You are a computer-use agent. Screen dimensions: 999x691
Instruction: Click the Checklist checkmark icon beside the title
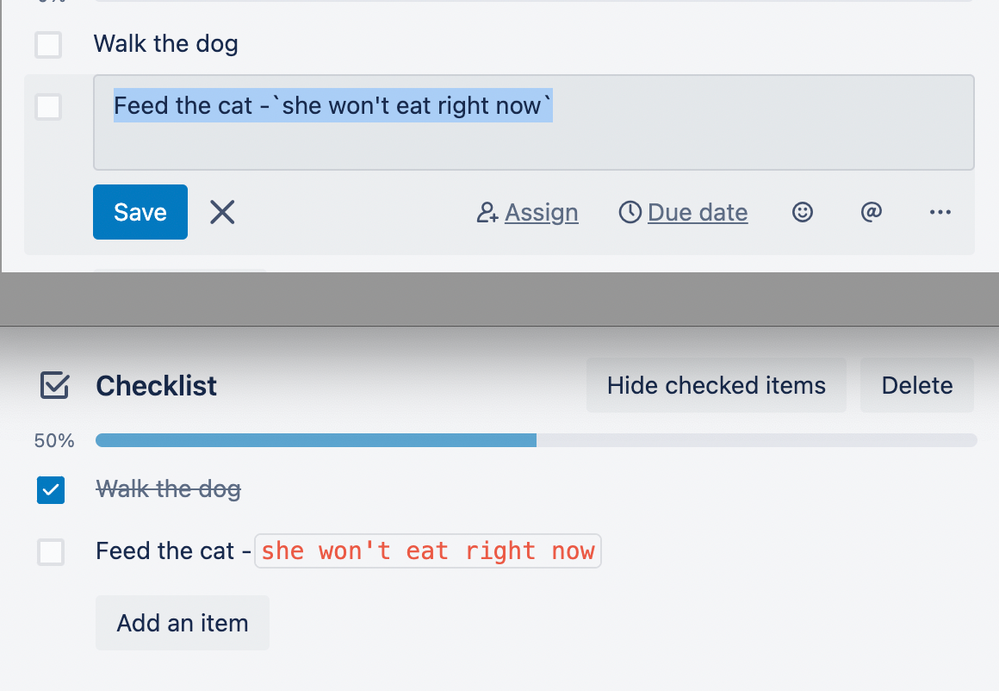[x=54, y=385]
